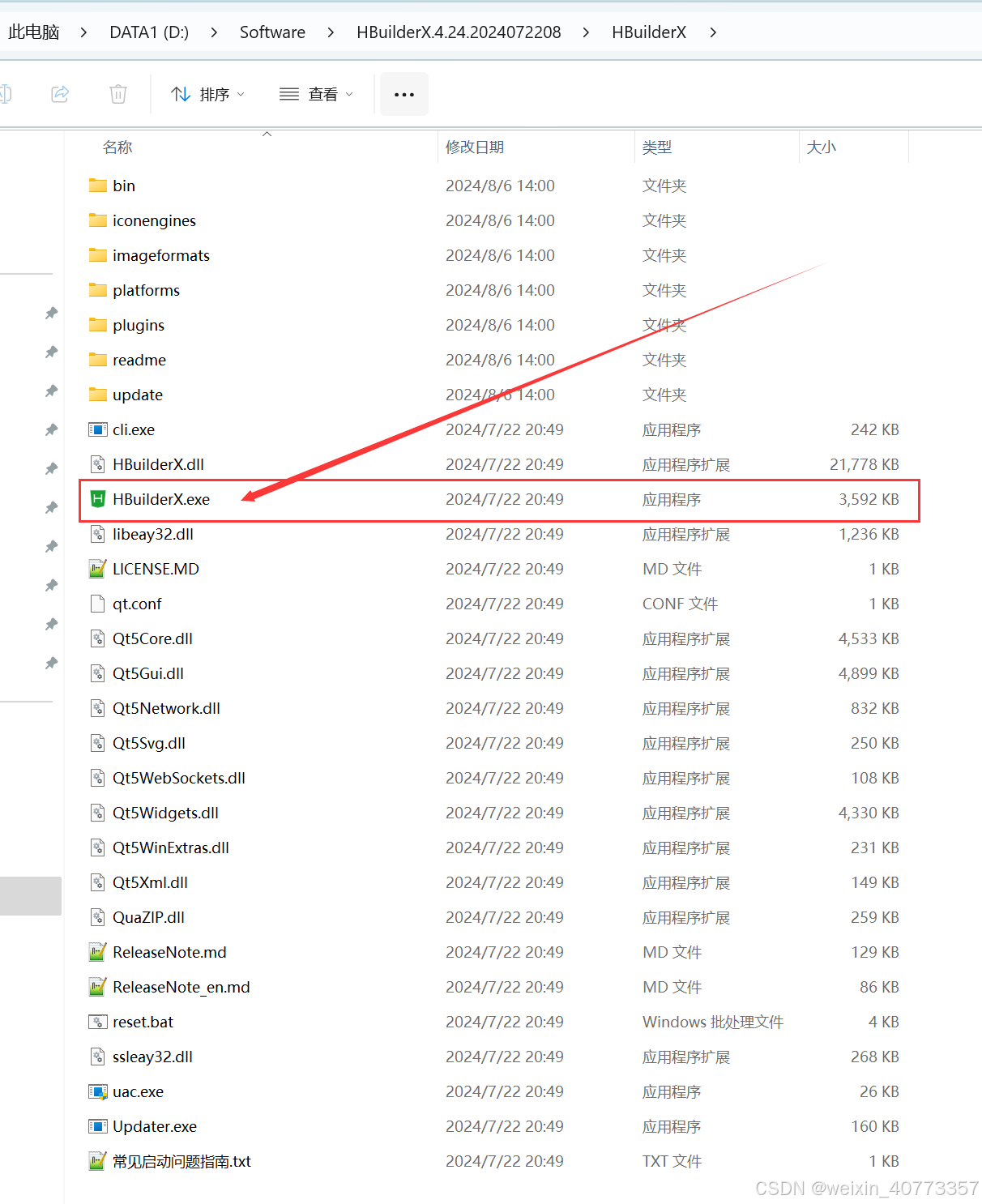This screenshot has width=982, height=1204.
Task: Select HBuilderX.4.24.2024072208 breadcrumb segment
Action: (x=459, y=32)
